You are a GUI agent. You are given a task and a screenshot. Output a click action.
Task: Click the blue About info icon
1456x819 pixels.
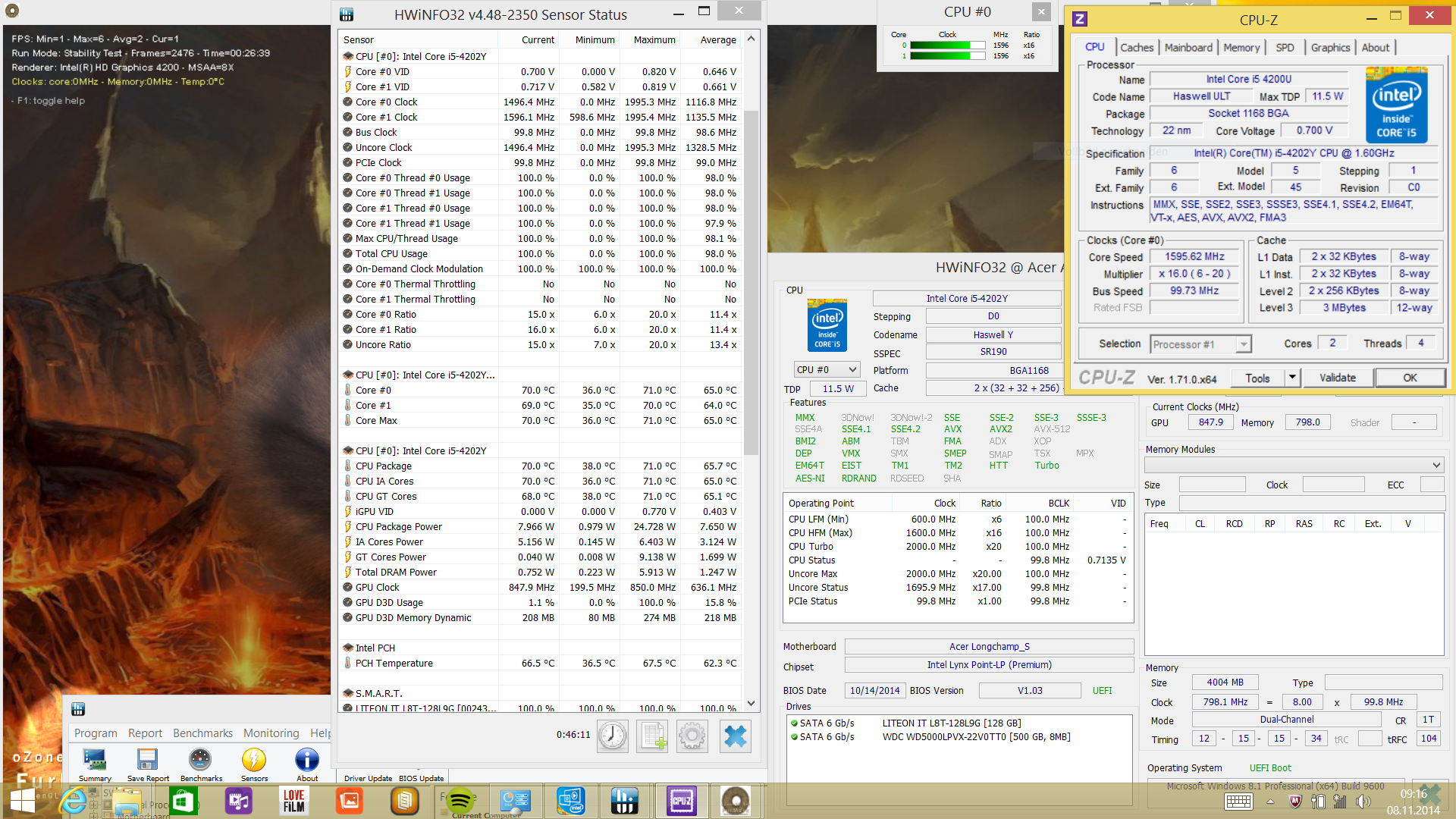[x=306, y=760]
